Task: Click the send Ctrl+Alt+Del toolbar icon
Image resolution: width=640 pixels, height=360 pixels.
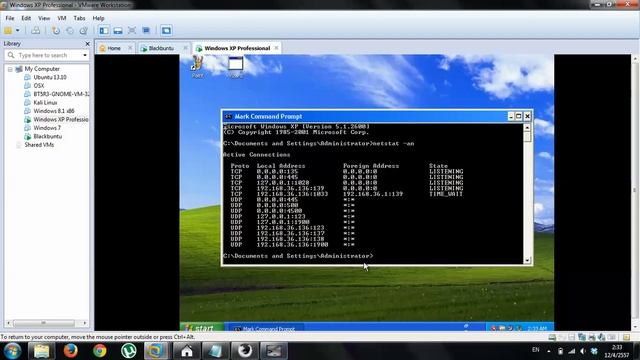Action: 36,31
